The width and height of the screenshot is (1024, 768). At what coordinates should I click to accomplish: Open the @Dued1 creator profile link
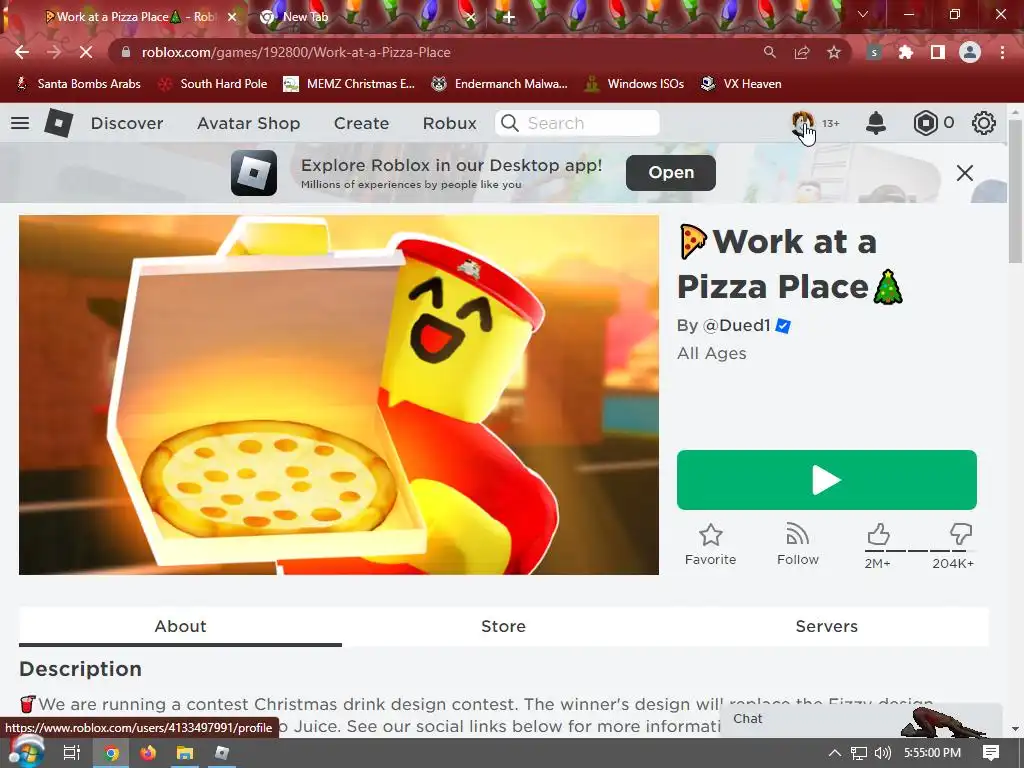[x=736, y=325]
